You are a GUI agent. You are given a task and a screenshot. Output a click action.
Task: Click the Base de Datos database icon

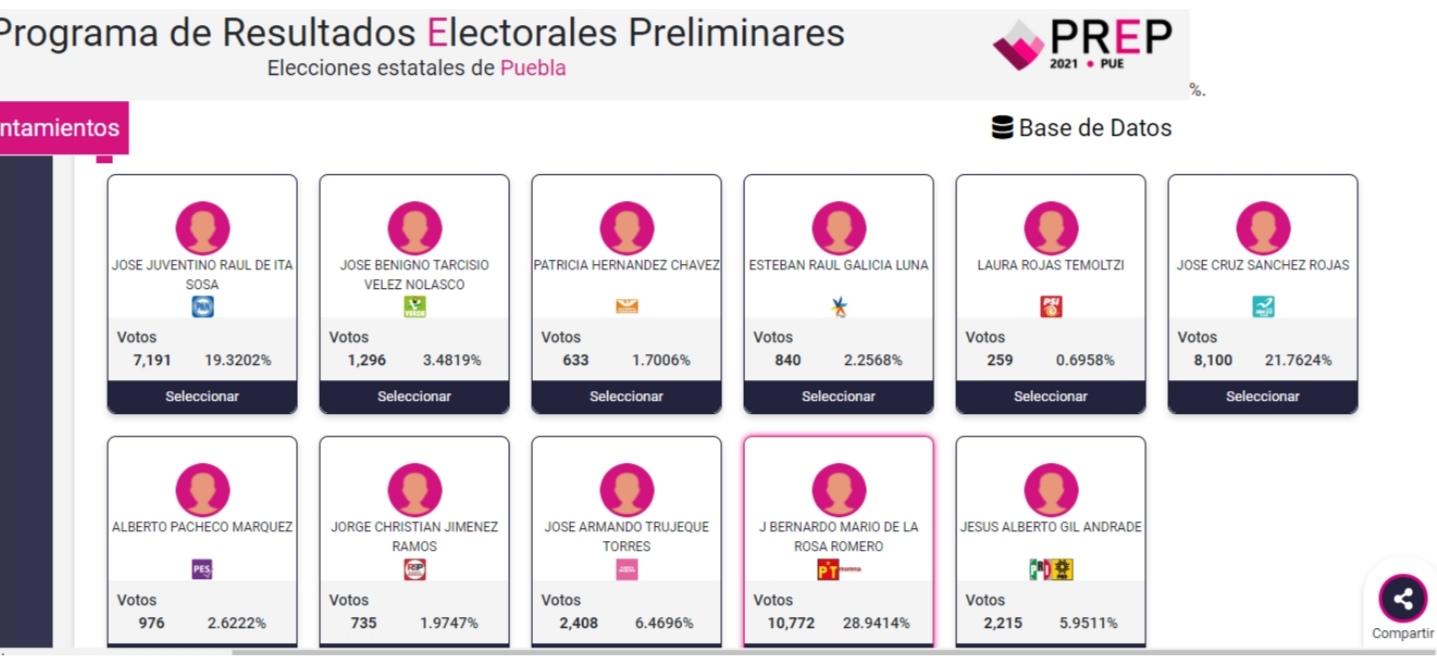1002,128
